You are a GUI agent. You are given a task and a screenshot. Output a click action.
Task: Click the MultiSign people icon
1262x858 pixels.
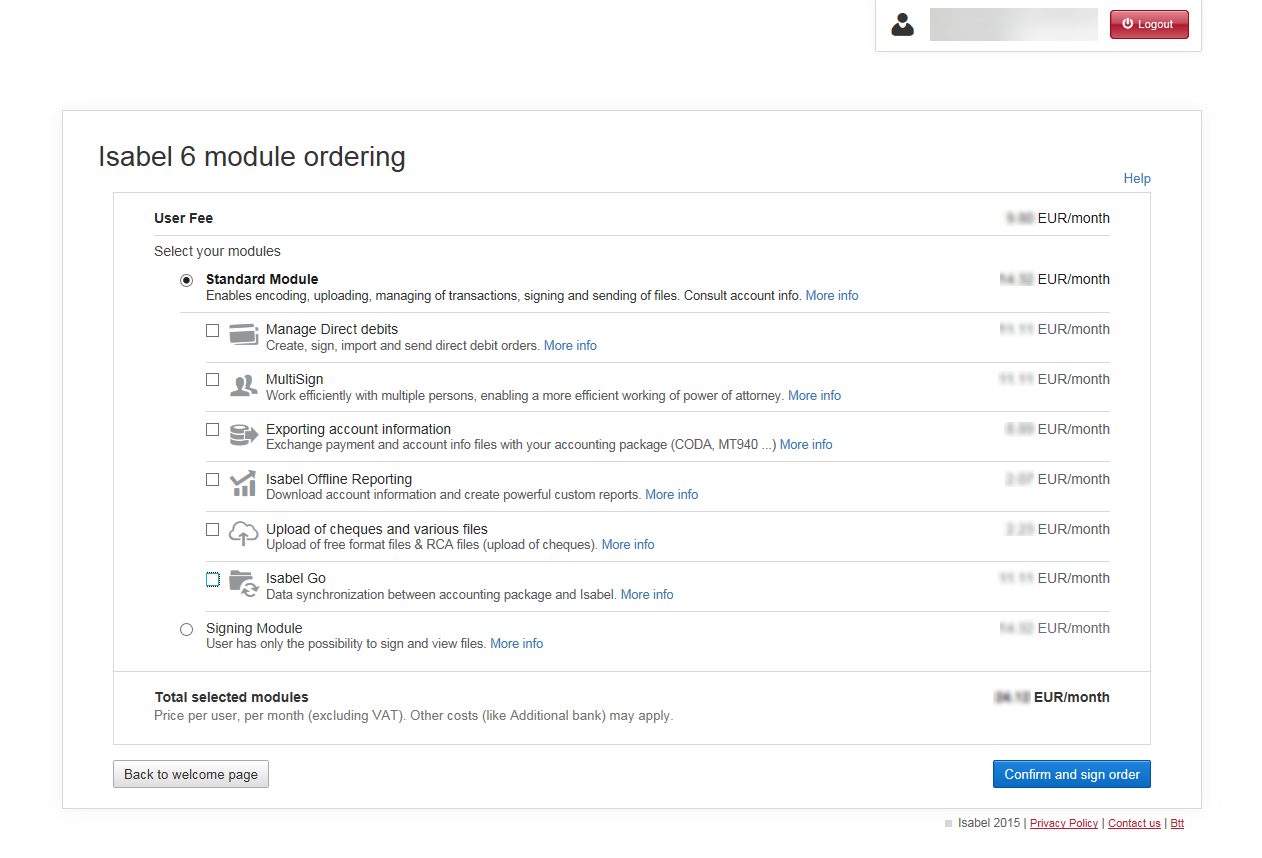(244, 385)
